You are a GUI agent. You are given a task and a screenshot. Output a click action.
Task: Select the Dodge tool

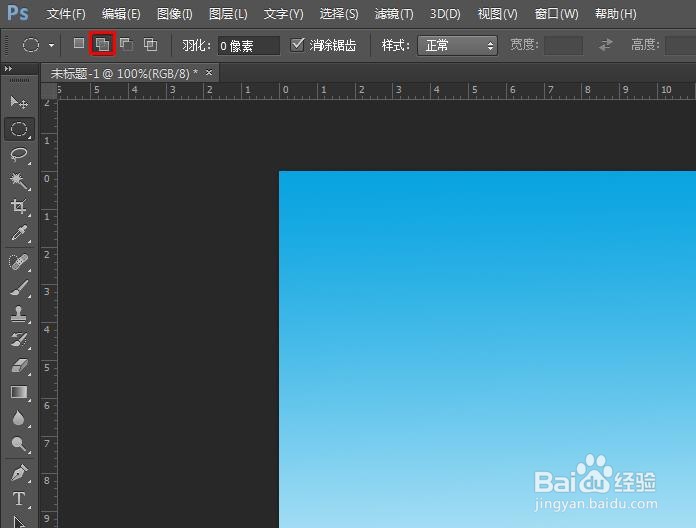tap(19, 444)
